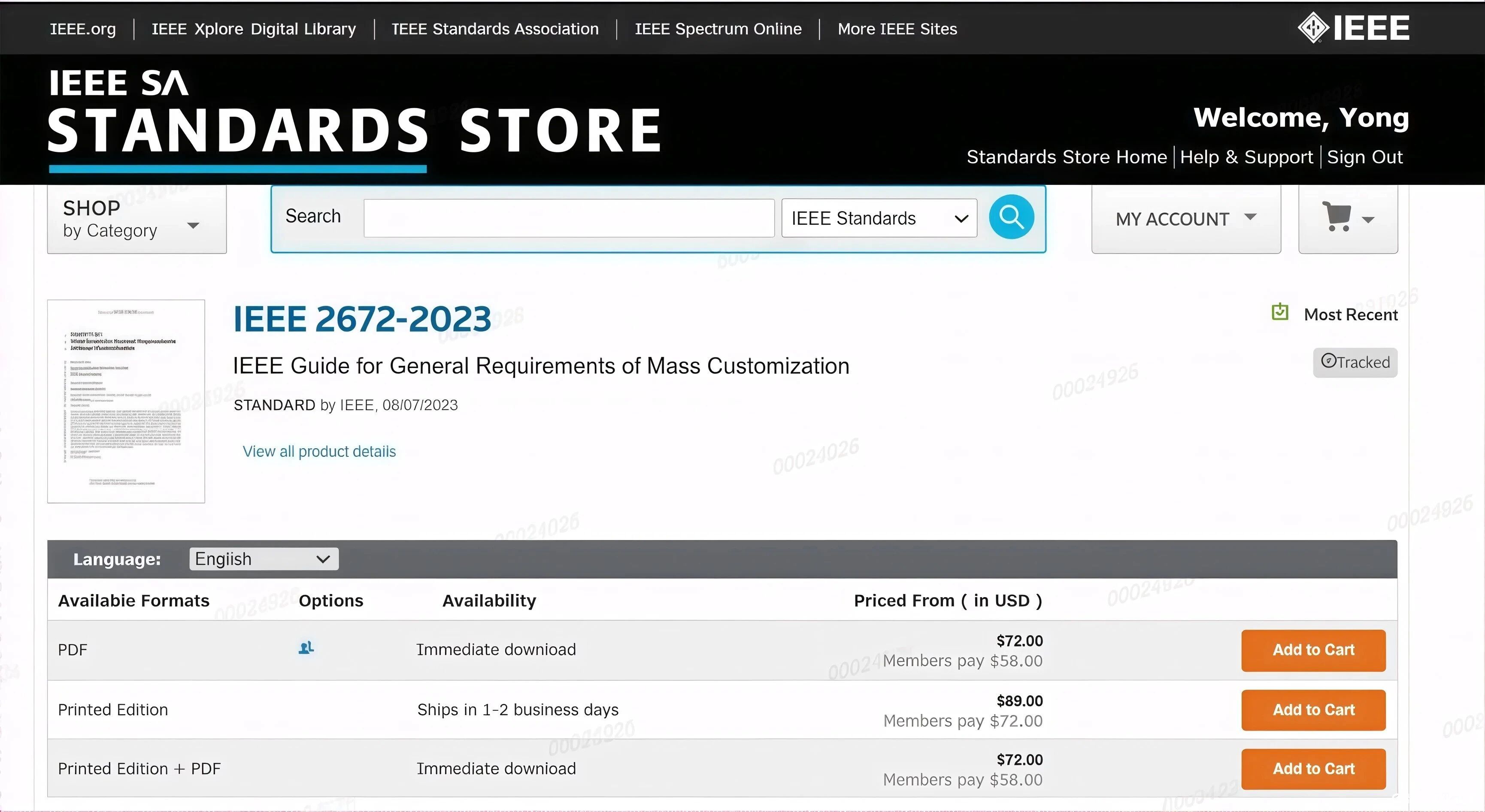Click View all product details link
Screen dimensions: 1485x812
[x=319, y=451]
